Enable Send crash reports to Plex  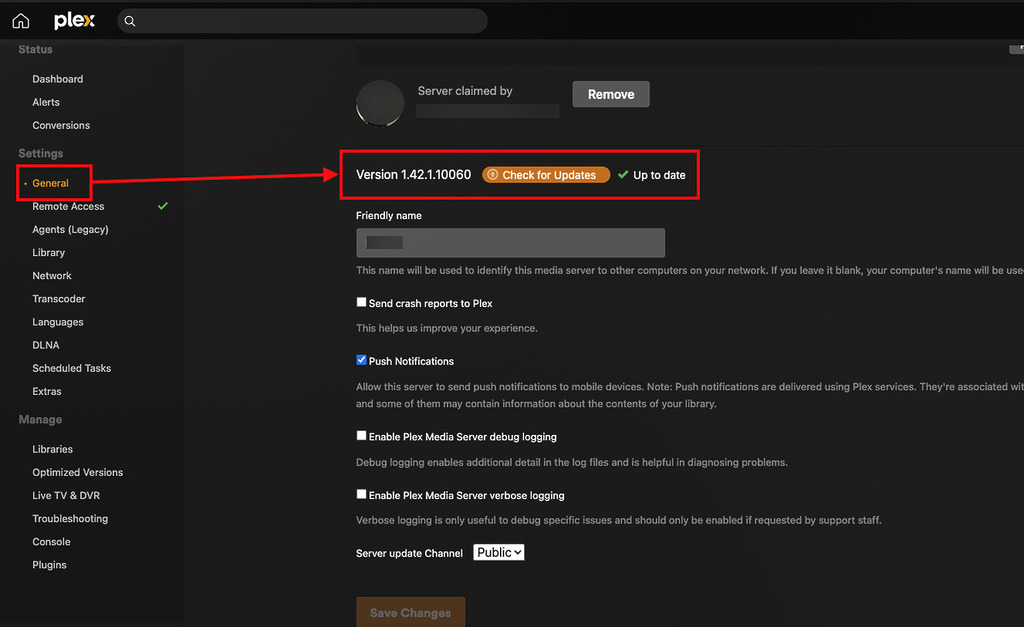pos(361,302)
